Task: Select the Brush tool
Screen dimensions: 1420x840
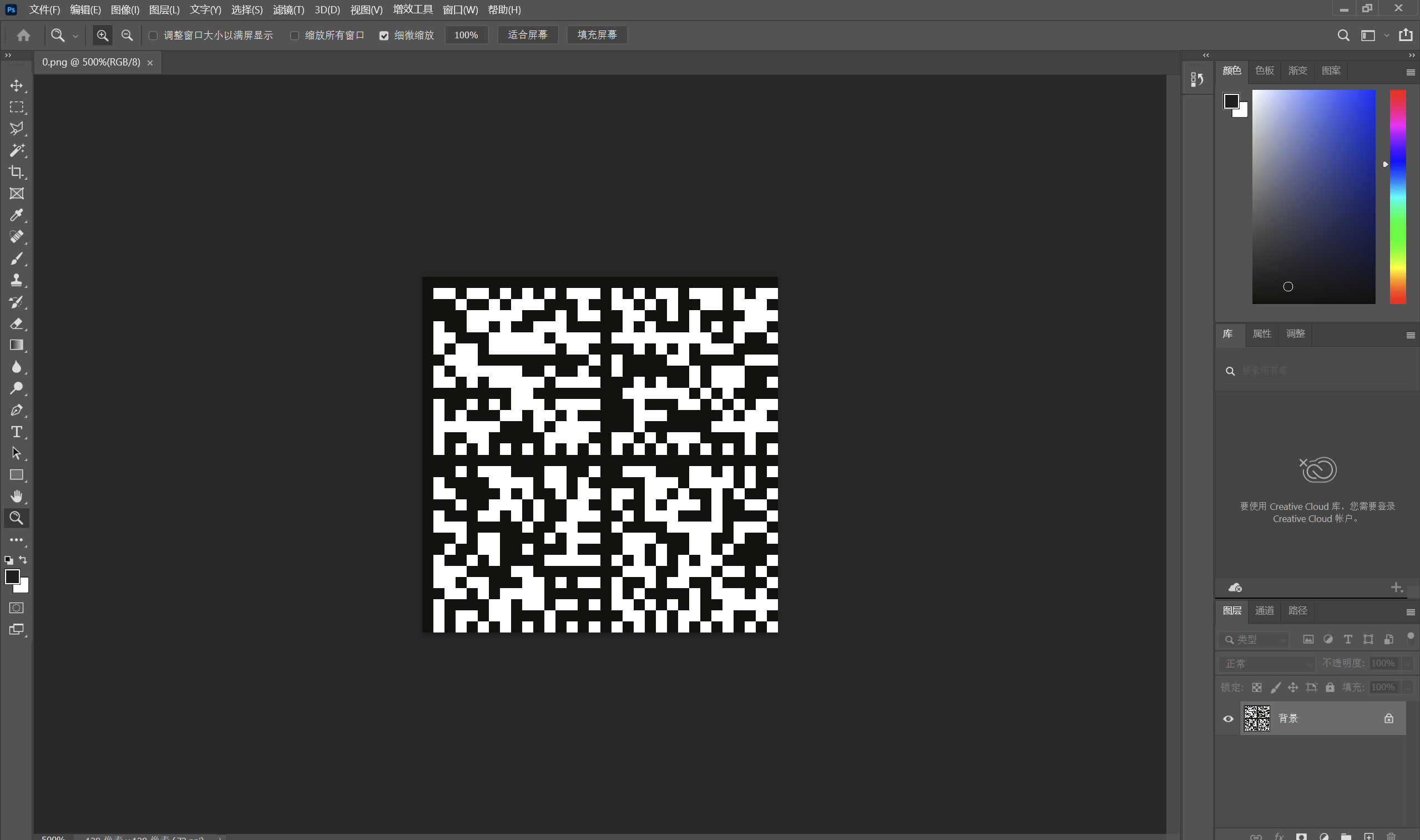Action: (x=17, y=259)
